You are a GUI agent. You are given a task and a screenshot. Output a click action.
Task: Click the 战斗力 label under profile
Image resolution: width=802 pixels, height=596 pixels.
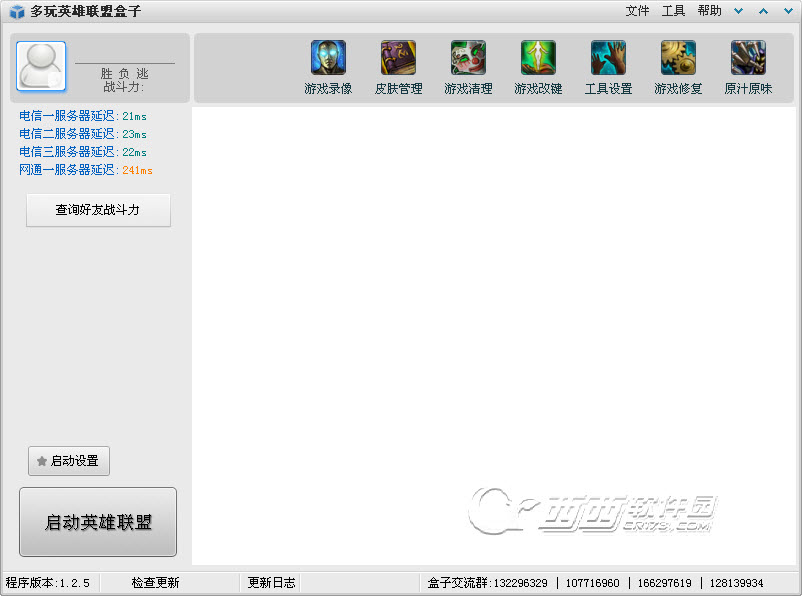[123, 87]
